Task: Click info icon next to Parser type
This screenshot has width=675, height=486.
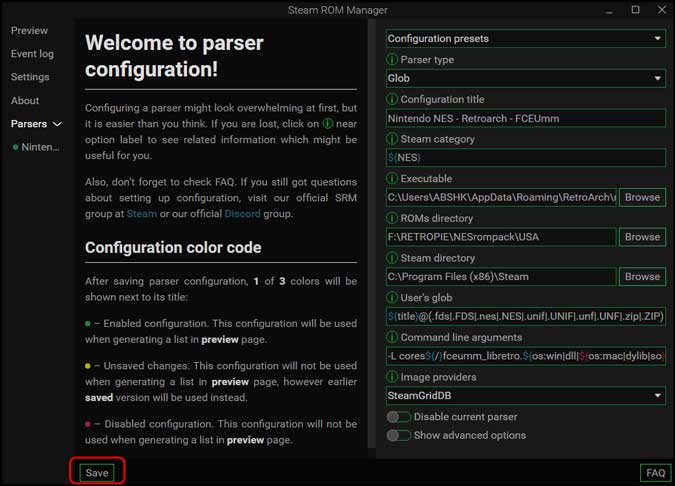Action: click(392, 59)
